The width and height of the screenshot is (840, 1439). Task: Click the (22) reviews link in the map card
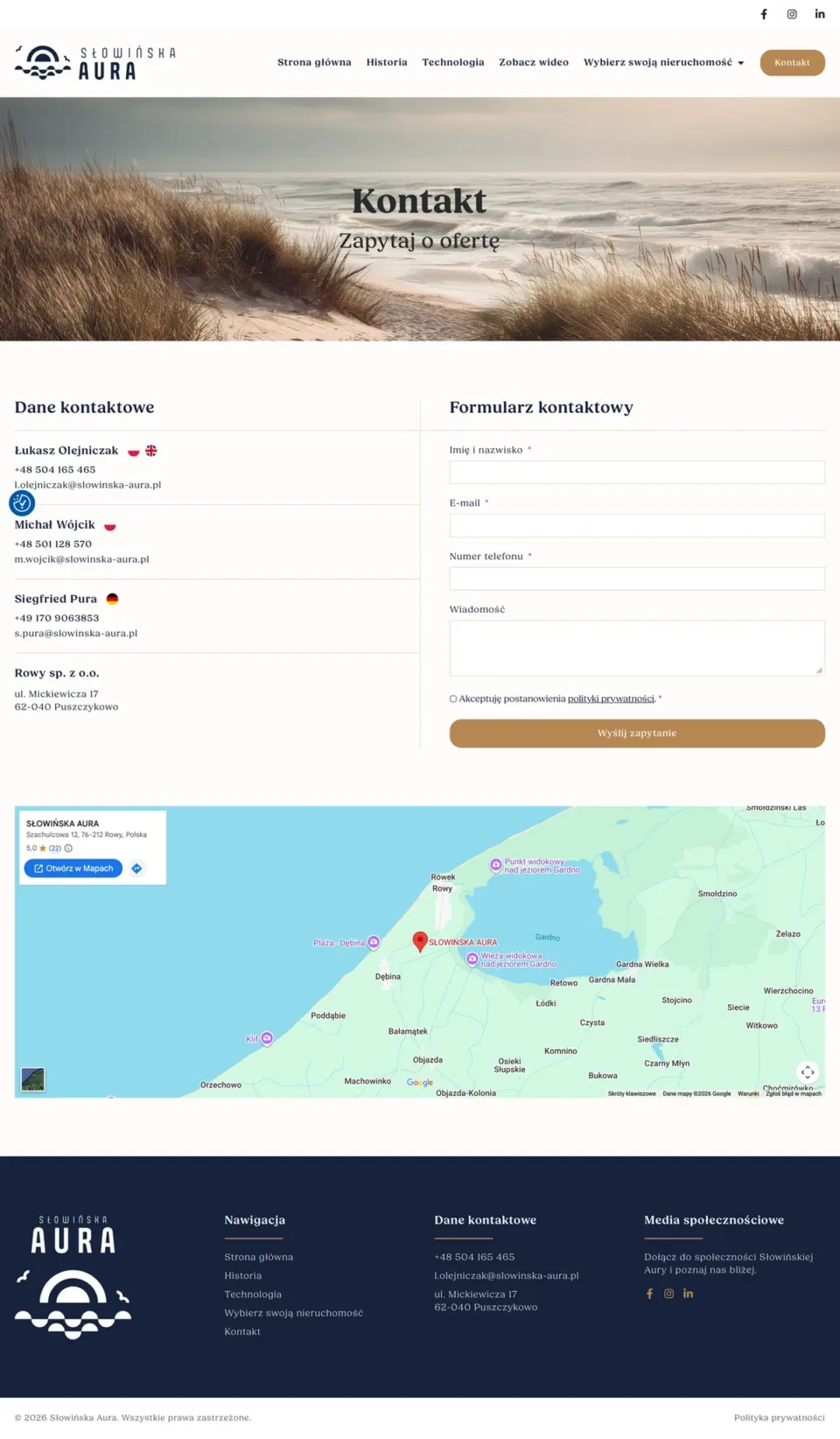(55, 848)
